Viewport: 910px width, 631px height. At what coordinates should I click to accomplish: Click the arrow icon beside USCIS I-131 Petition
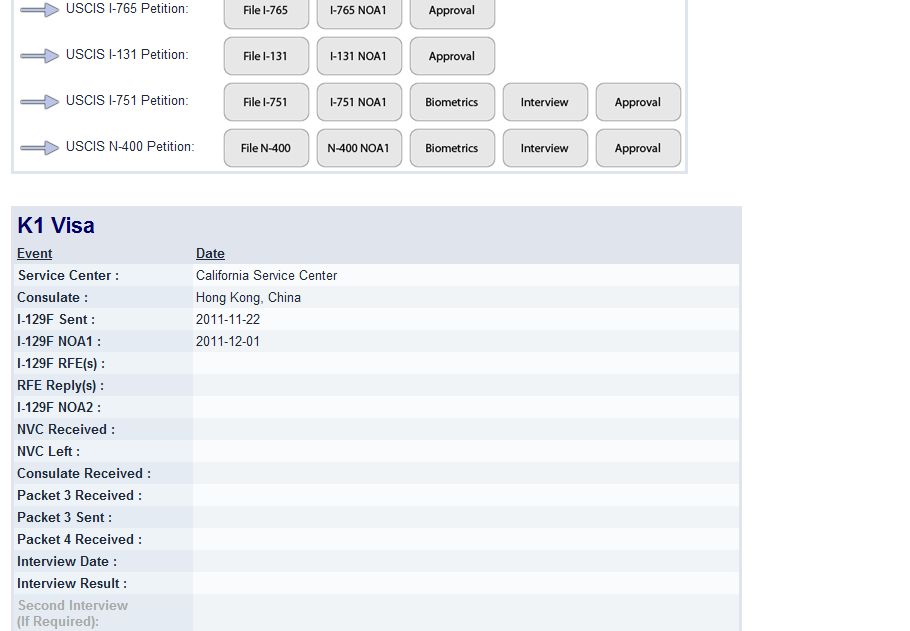pos(39,56)
